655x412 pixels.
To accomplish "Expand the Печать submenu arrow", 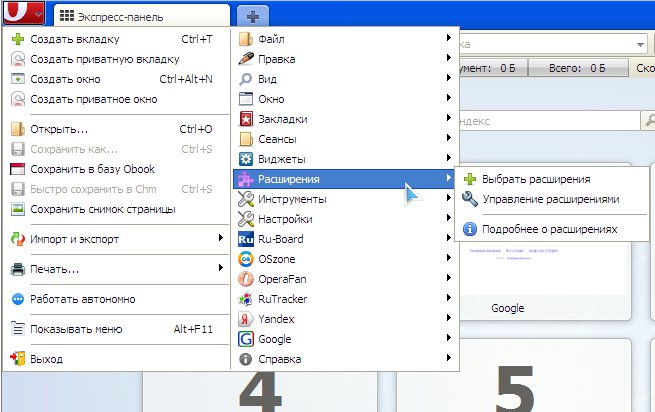I will point(219,268).
